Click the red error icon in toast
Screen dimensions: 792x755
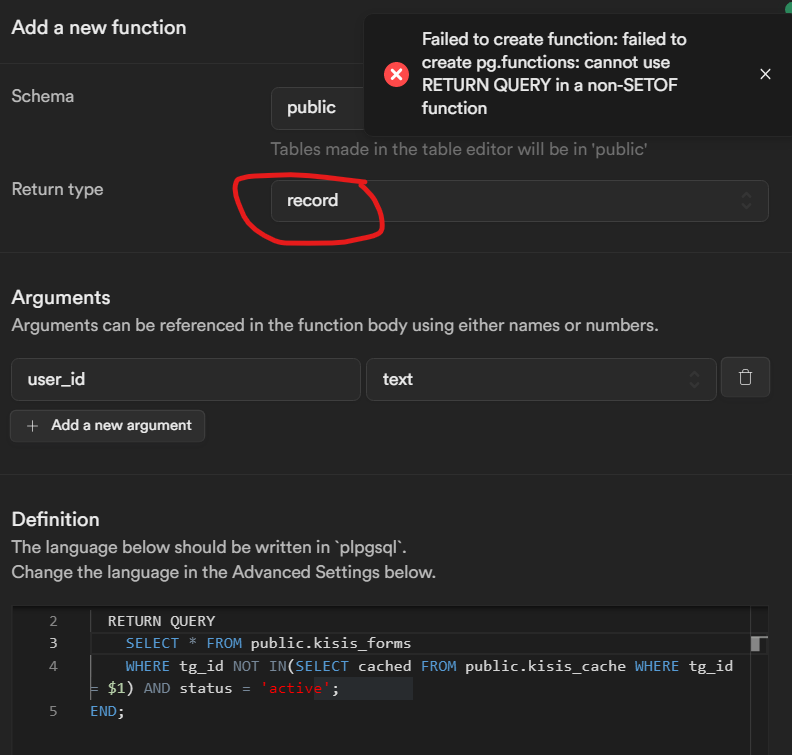[x=396, y=74]
